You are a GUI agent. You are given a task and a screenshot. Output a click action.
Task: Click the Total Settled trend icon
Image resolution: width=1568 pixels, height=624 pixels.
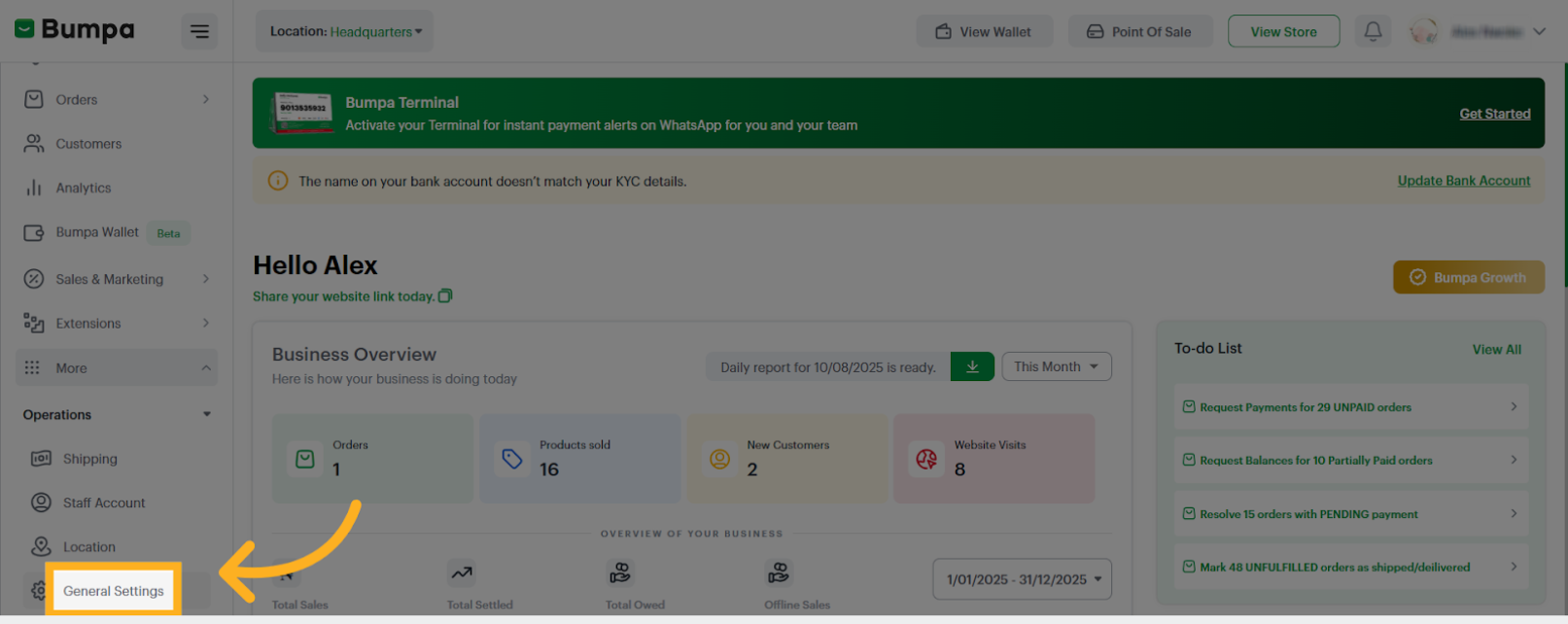(462, 572)
